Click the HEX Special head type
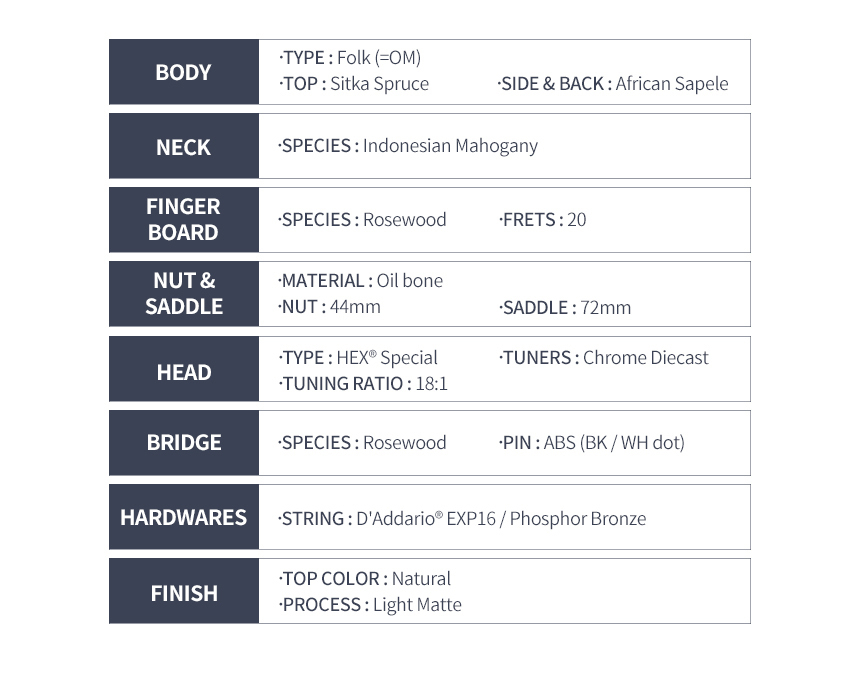Screen dimensions: 860x700 coord(387,358)
